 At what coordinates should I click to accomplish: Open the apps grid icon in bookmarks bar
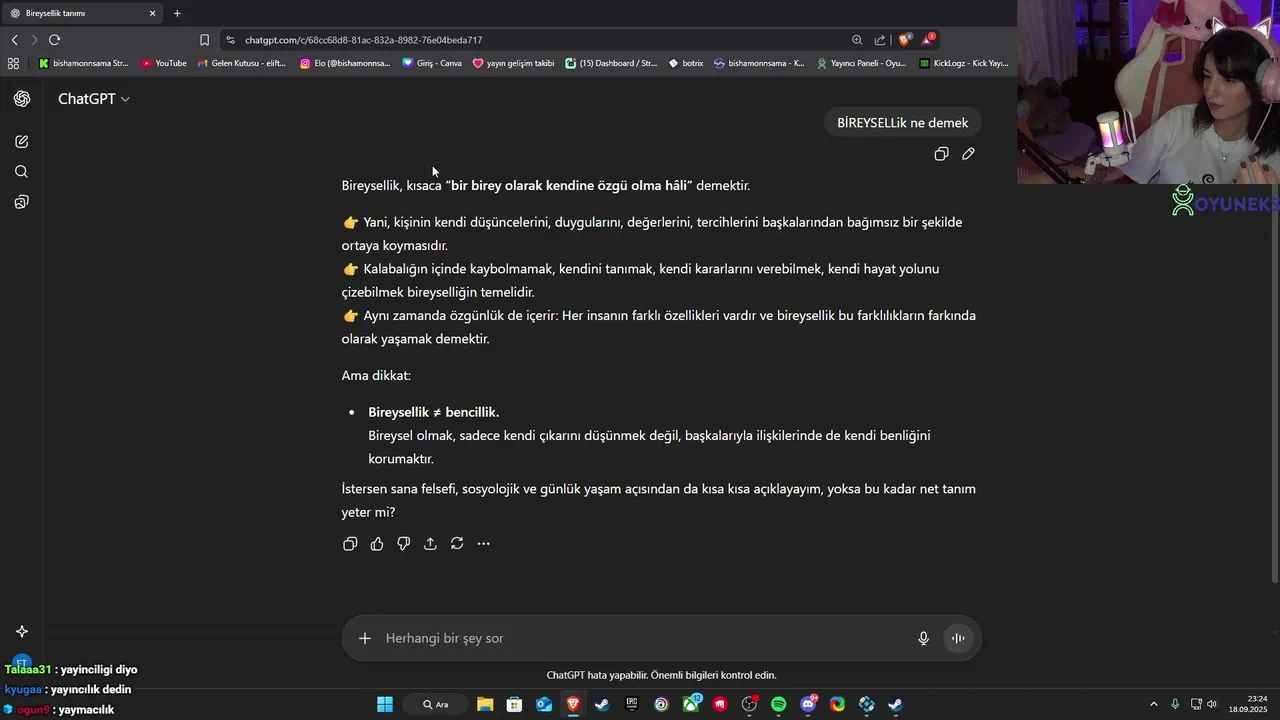(x=13, y=63)
